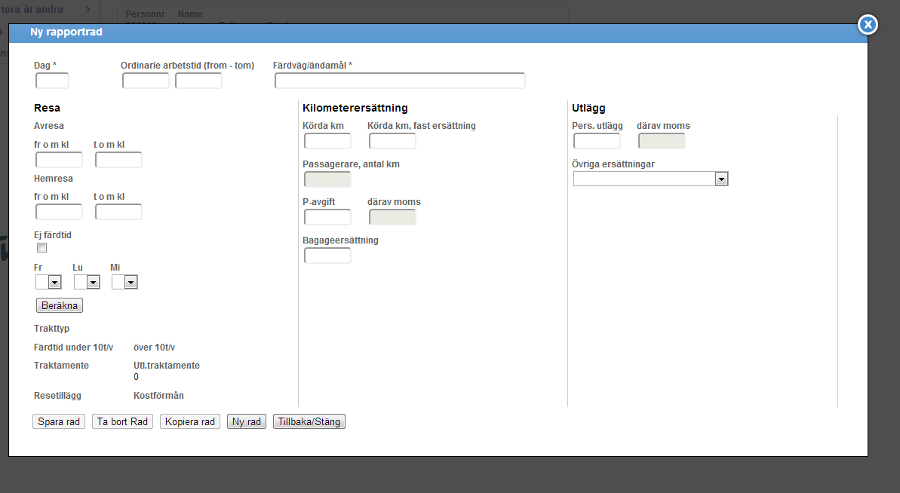Tick the Ej färdtid checkbox
This screenshot has width=900, height=493.
[42, 248]
